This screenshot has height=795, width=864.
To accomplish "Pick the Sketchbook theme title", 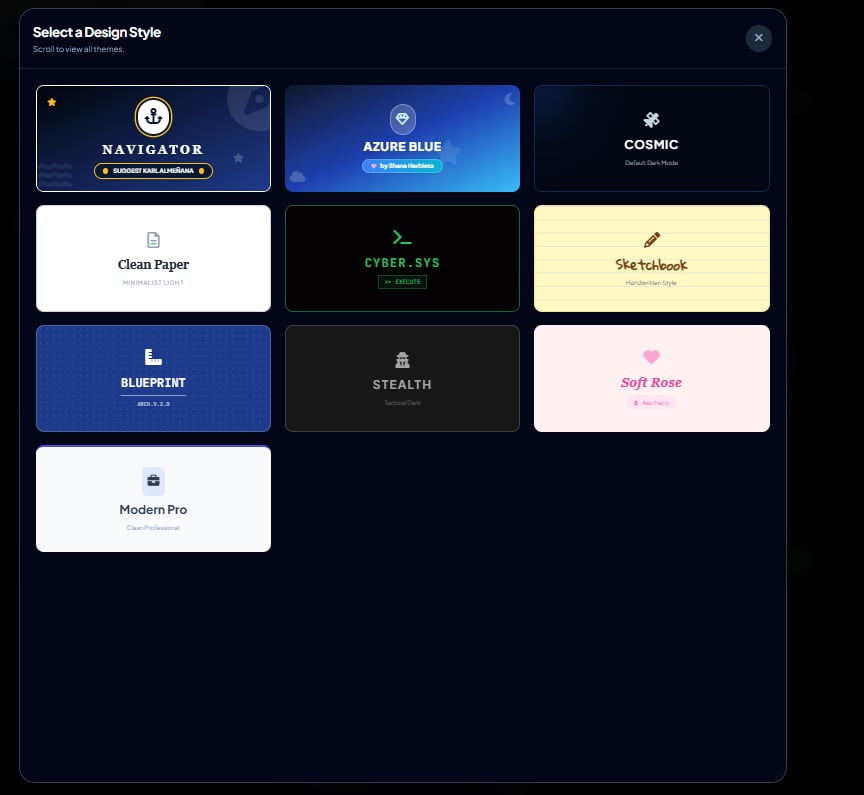I will [651, 265].
